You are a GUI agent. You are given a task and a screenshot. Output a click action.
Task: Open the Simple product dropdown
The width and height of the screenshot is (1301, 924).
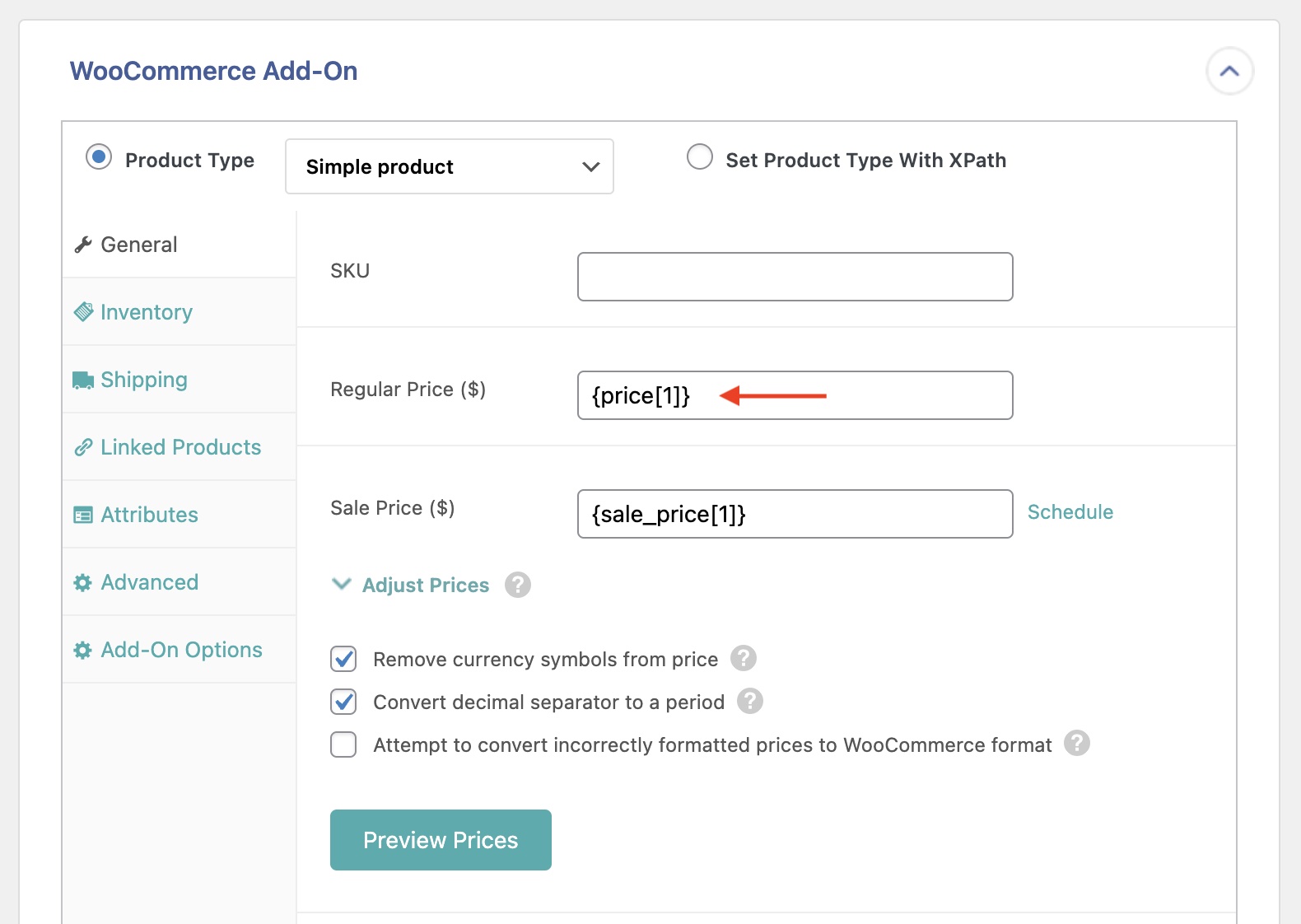(x=449, y=166)
